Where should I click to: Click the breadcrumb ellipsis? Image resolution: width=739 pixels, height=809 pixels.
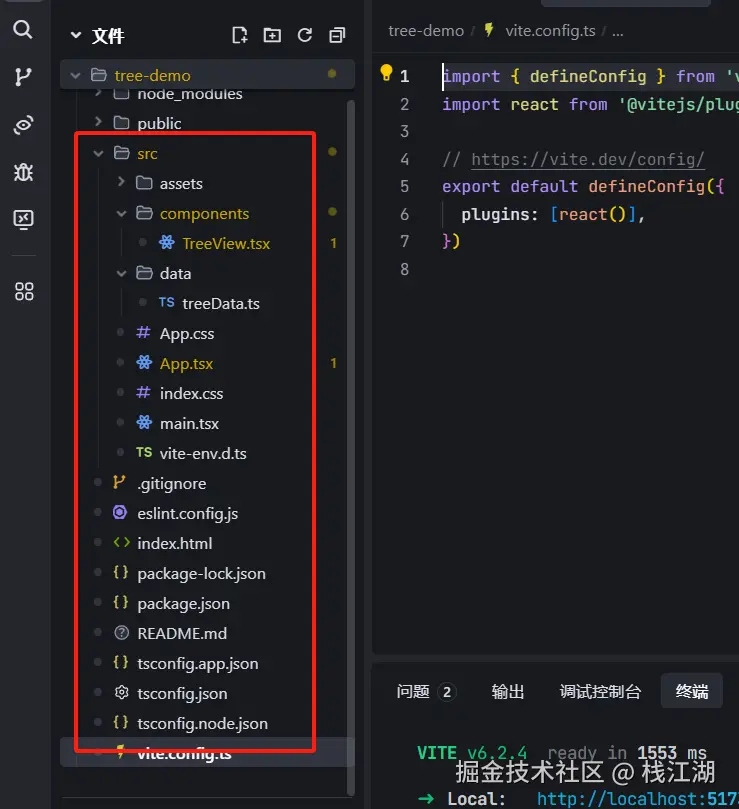click(618, 32)
